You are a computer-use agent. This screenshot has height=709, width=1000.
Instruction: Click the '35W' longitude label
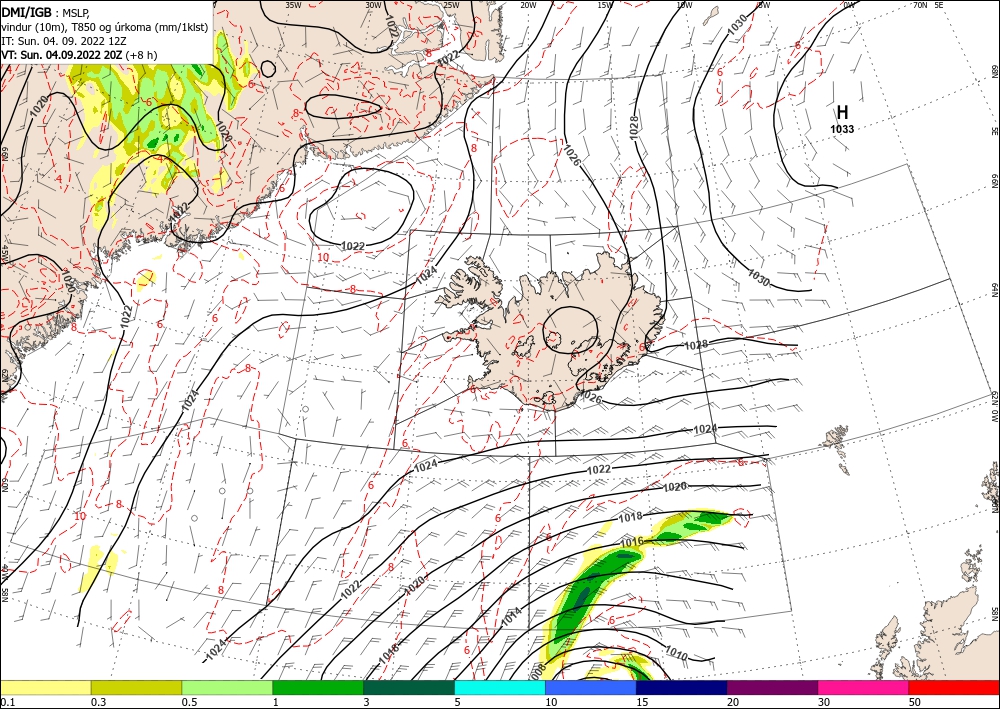[x=293, y=5]
